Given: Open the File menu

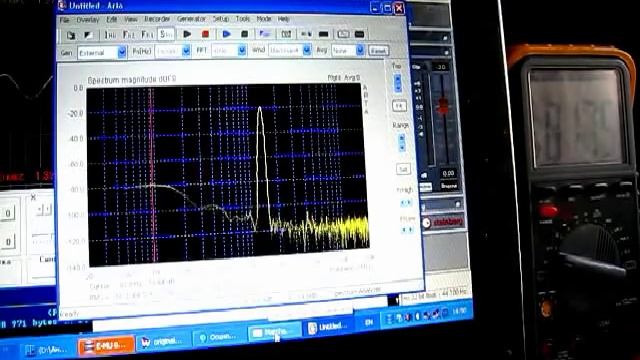Looking at the screenshot, I should pos(64,20).
